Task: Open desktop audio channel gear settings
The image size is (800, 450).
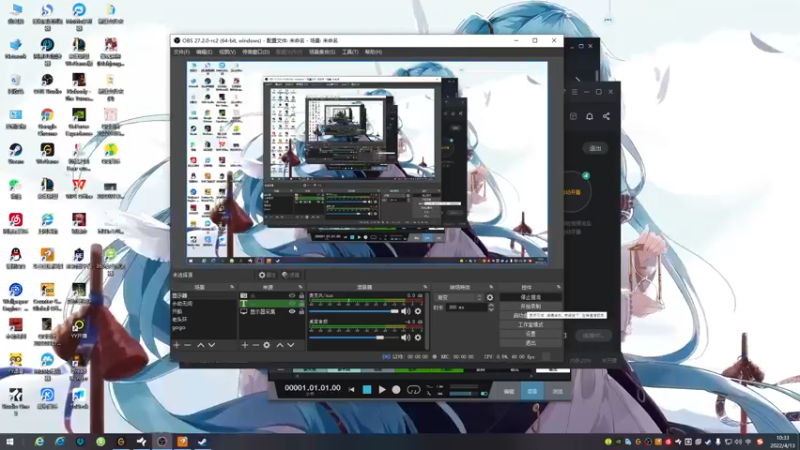Action: (x=418, y=337)
